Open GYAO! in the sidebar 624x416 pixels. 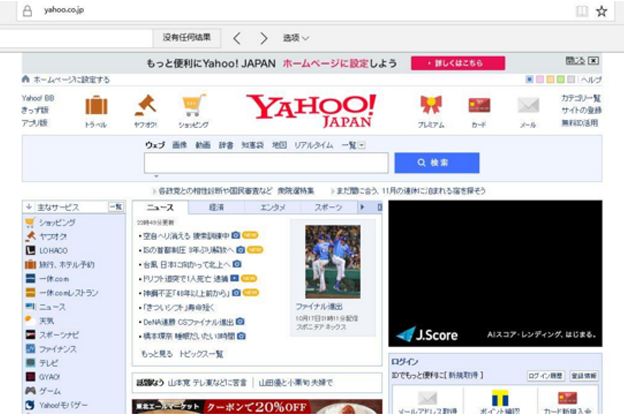(49, 377)
